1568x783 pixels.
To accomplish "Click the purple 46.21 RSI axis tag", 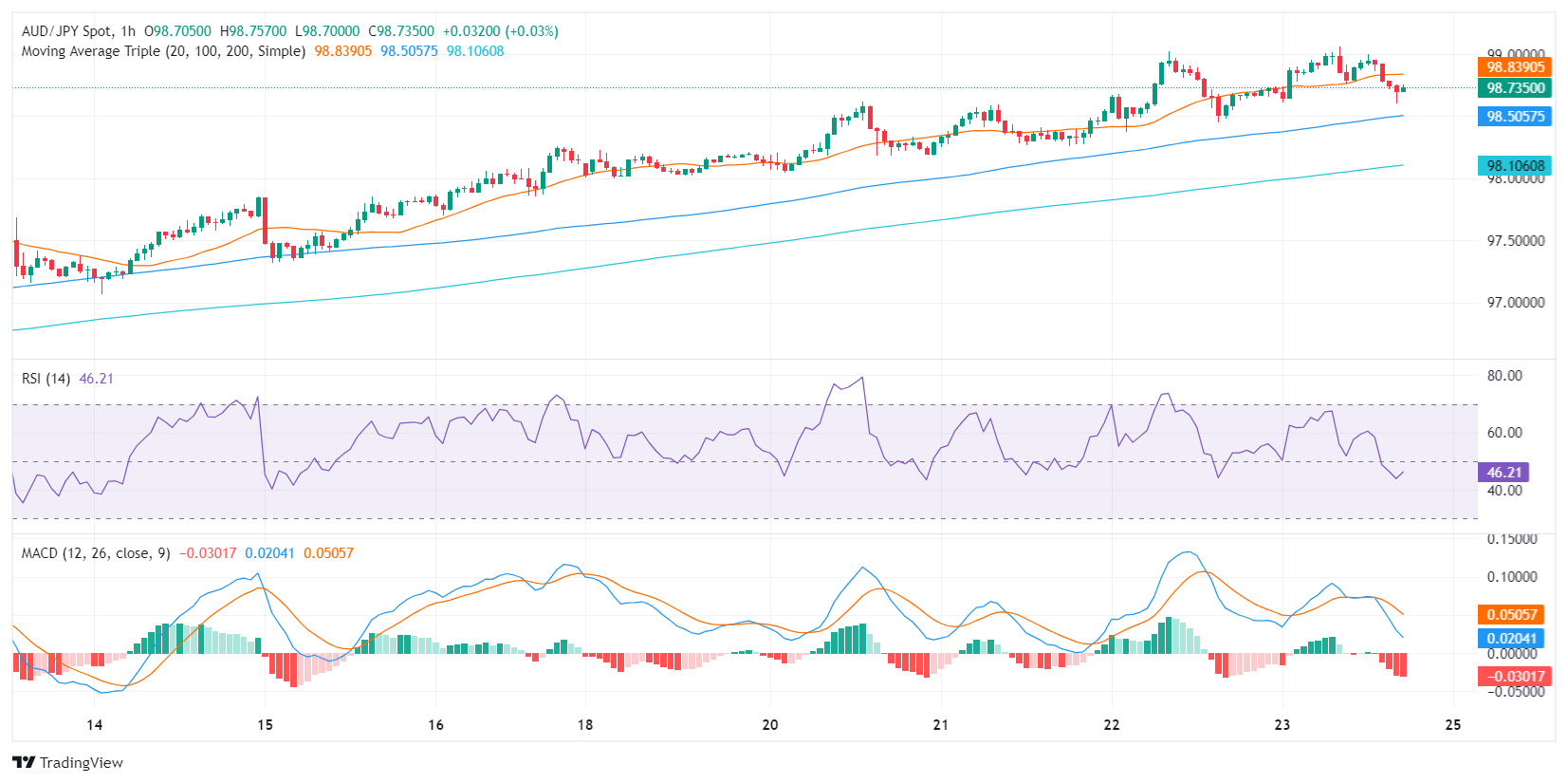I will tap(1503, 472).
